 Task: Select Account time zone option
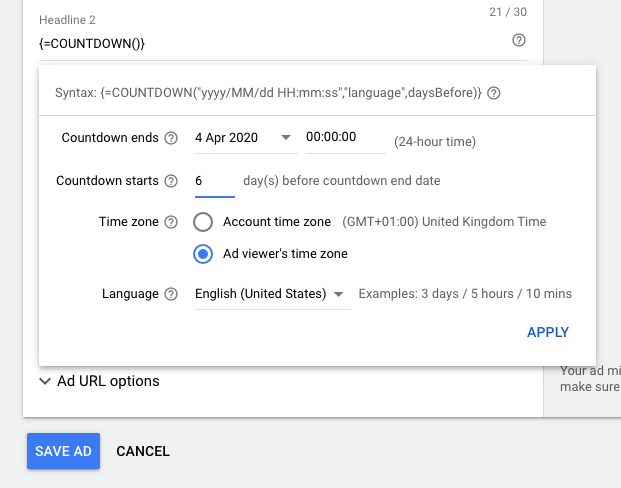pos(203,222)
